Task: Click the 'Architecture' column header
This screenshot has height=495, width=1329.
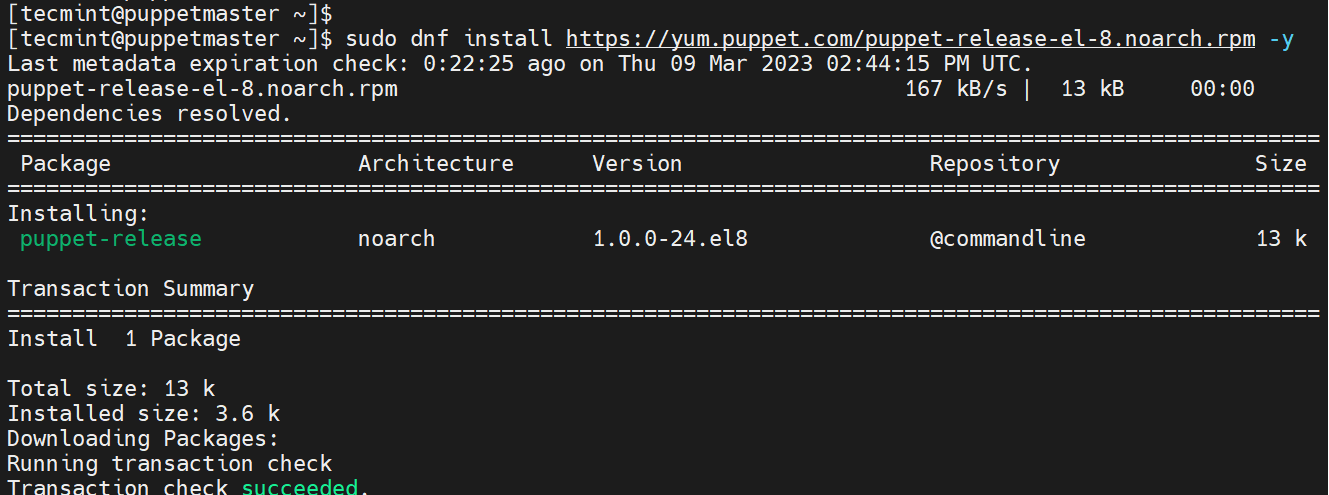Action: (436, 164)
